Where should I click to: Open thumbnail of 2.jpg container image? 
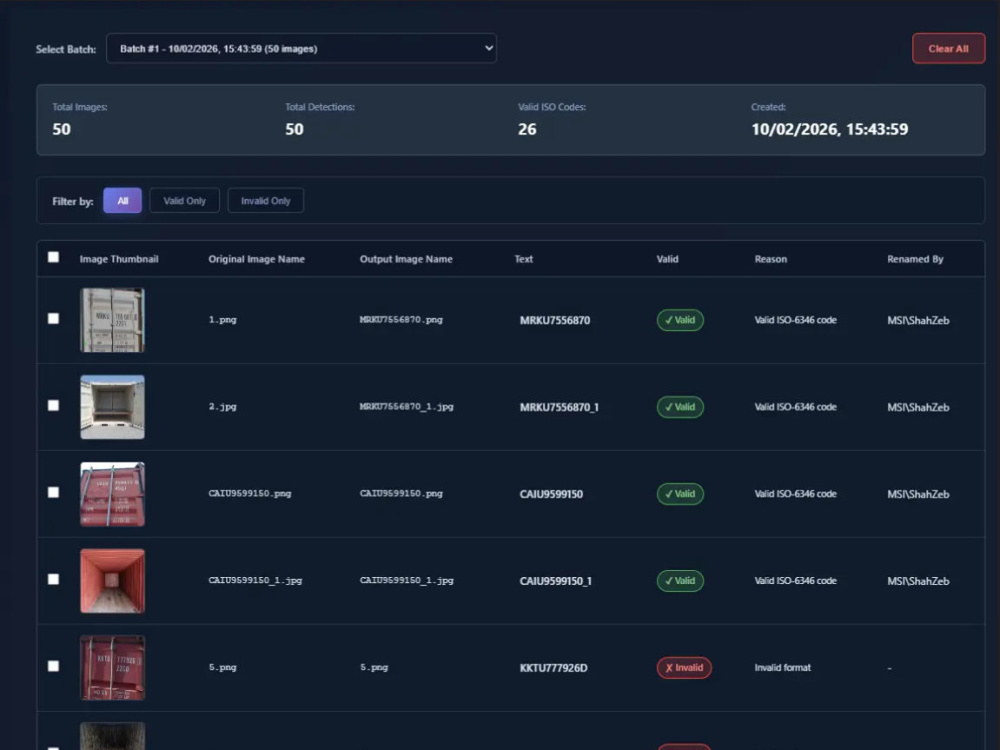(112, 407)
